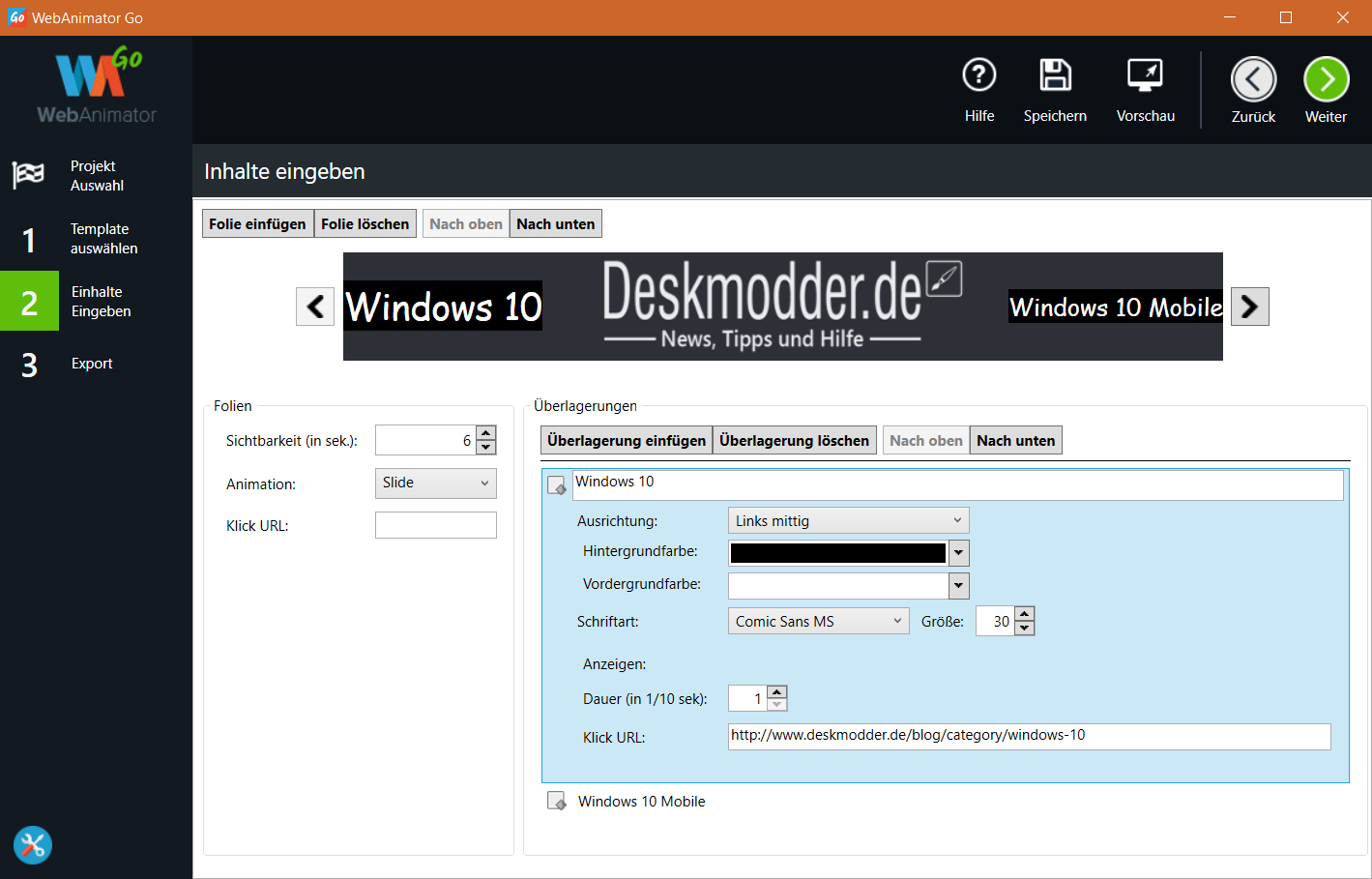Image resolution: width=1372 pixels, height=879 pixels.
Task: Click the edit icon next to the Windows 10 overlay
Action: coord(557,485)
